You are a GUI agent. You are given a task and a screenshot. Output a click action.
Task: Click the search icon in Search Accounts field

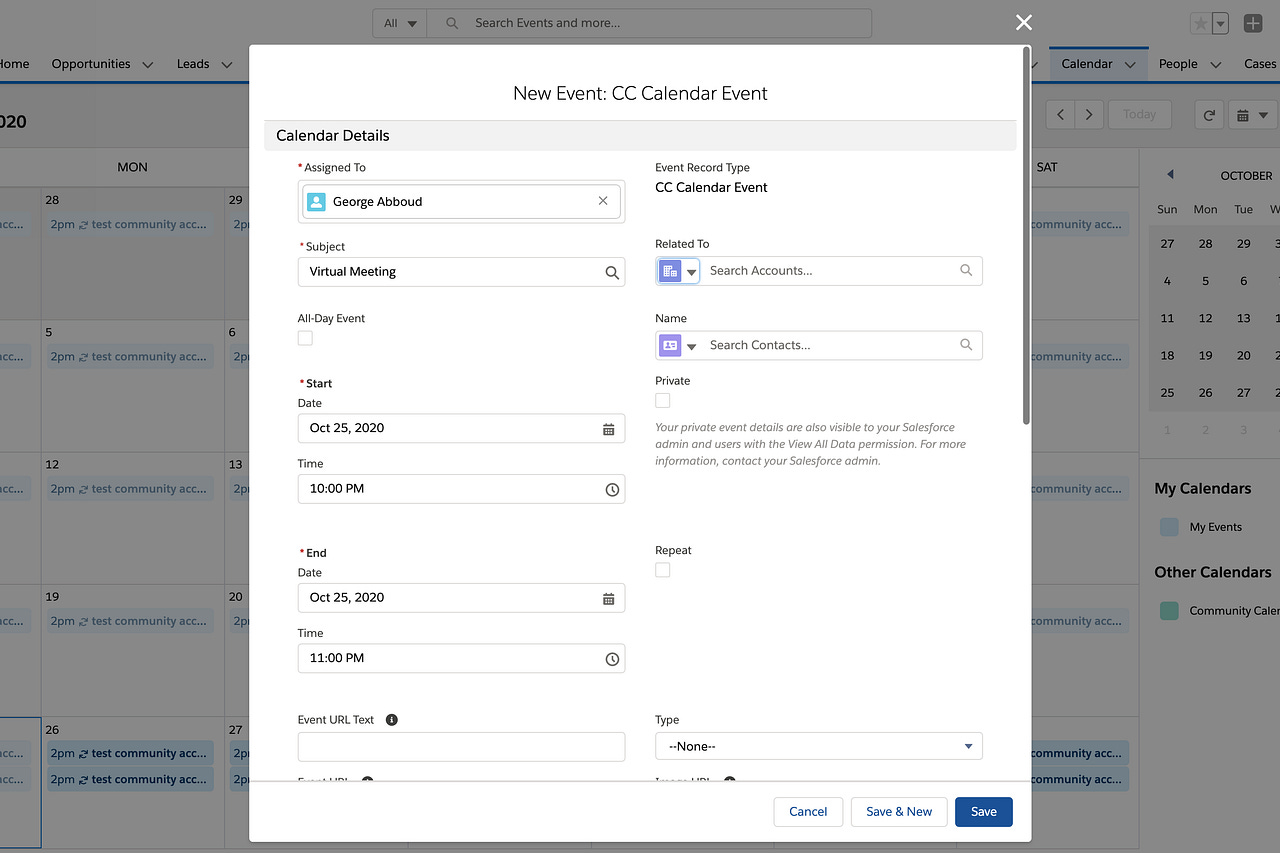pos(965,270)
